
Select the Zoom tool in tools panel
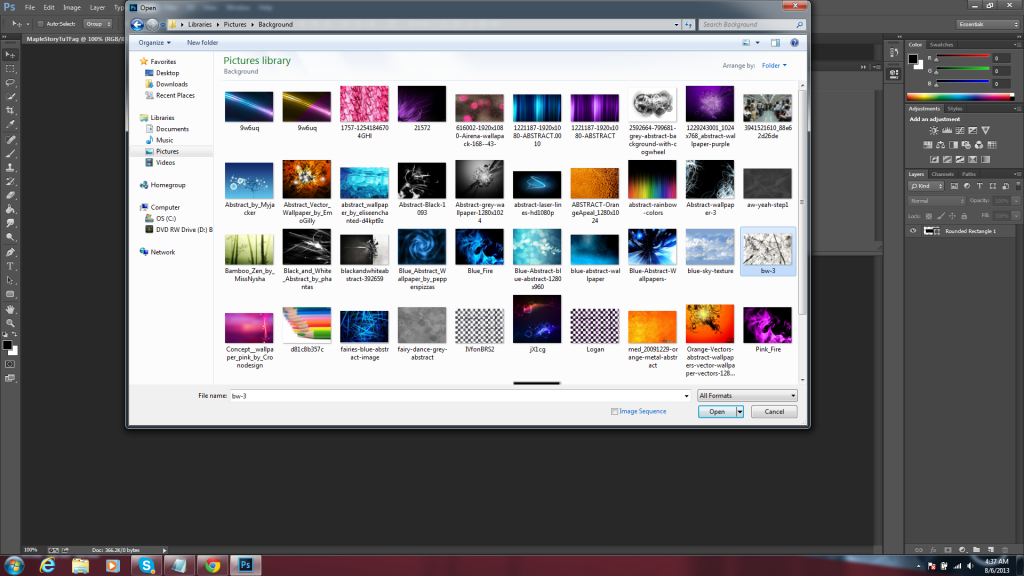(10, 323)
